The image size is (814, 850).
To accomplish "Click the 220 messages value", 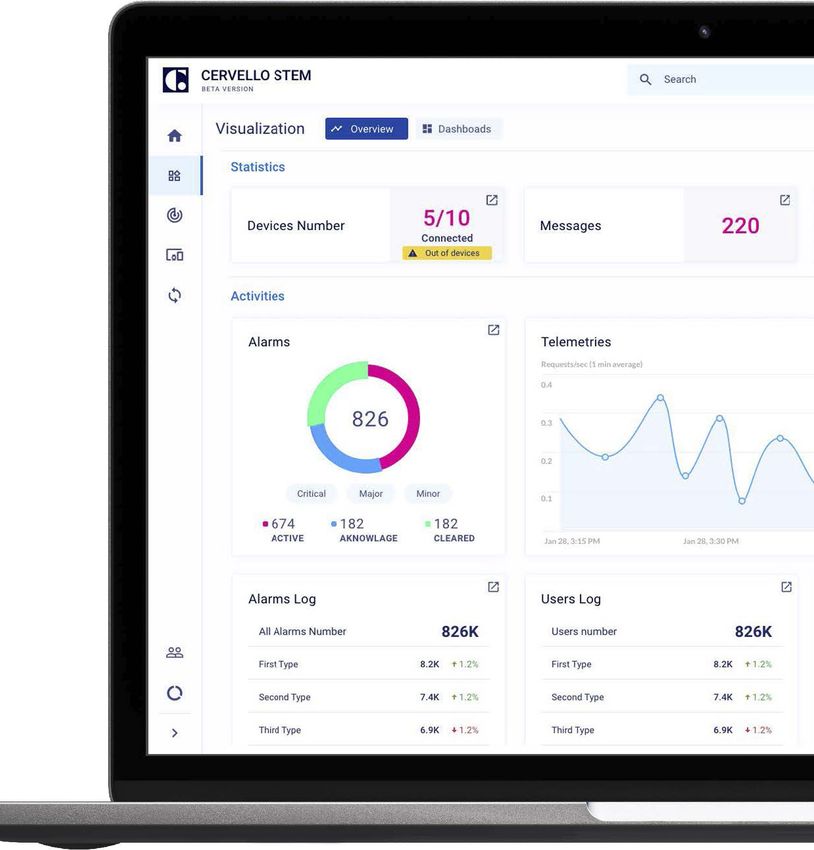I will [740, 226].
